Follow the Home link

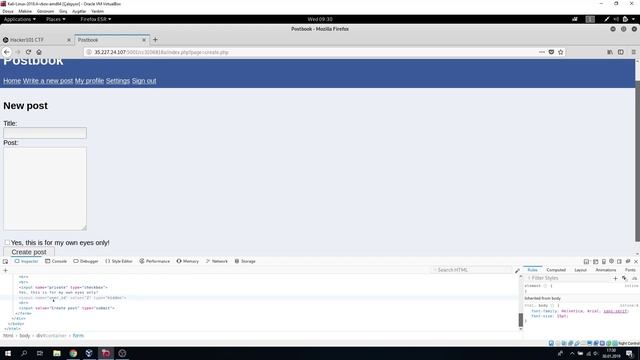click(12, 81)
